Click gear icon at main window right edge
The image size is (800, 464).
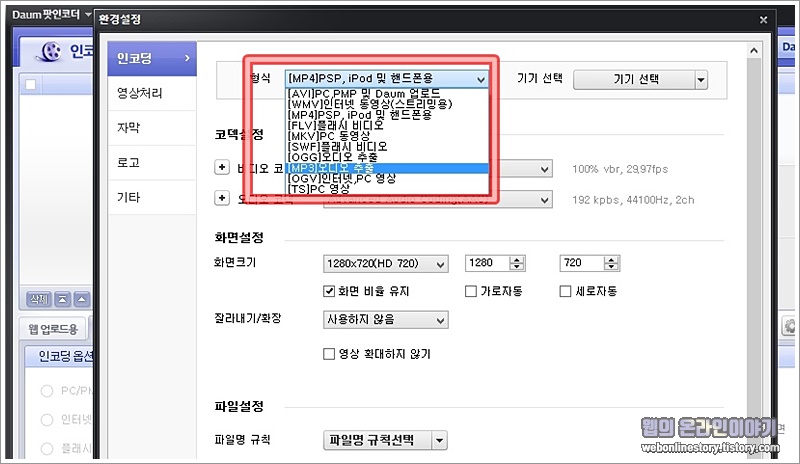[x=789, y=326]
